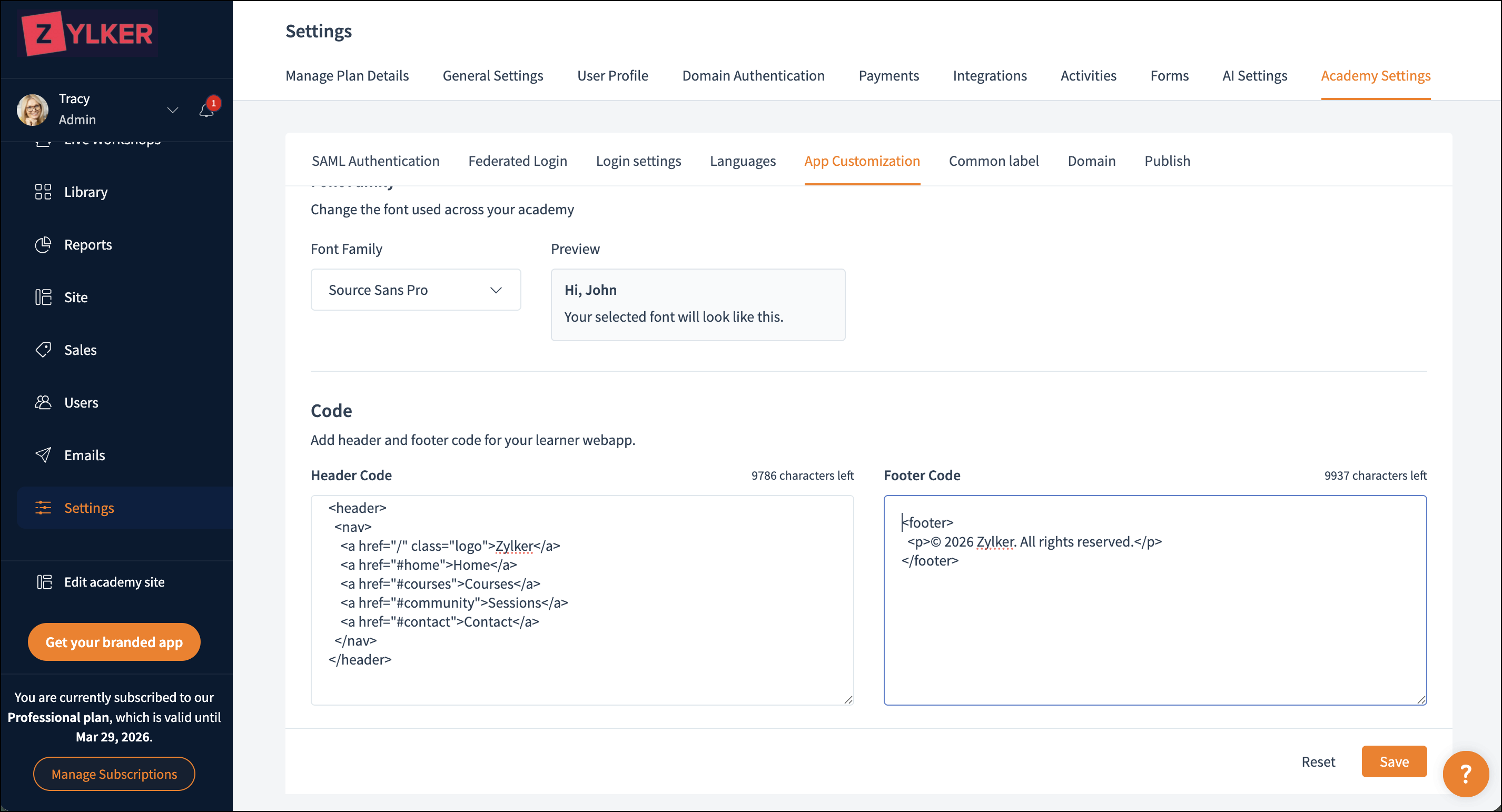Click inside the Footer Code textarea
Image resolution: width=1502 pixels, height=812 pixels.
point(1154,630)
